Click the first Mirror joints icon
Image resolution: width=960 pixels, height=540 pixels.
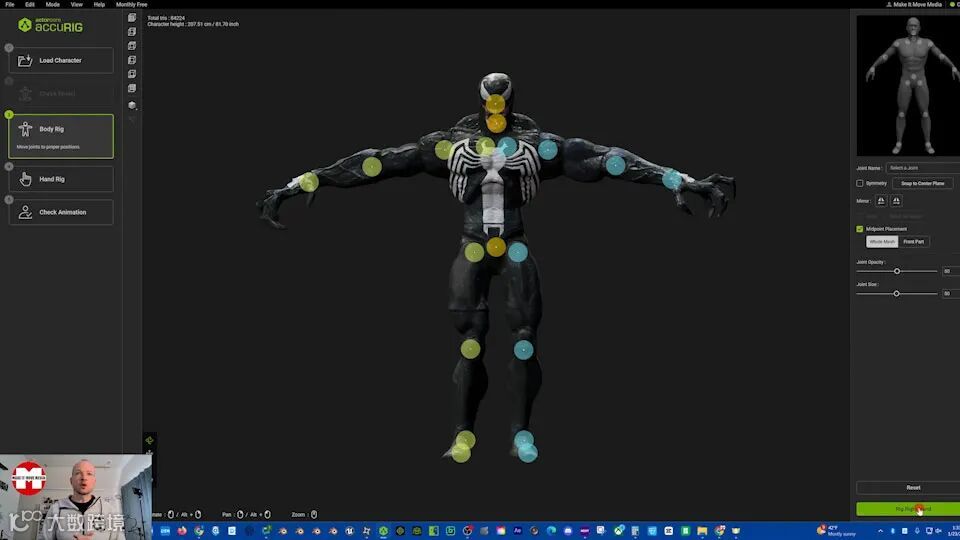881,201
